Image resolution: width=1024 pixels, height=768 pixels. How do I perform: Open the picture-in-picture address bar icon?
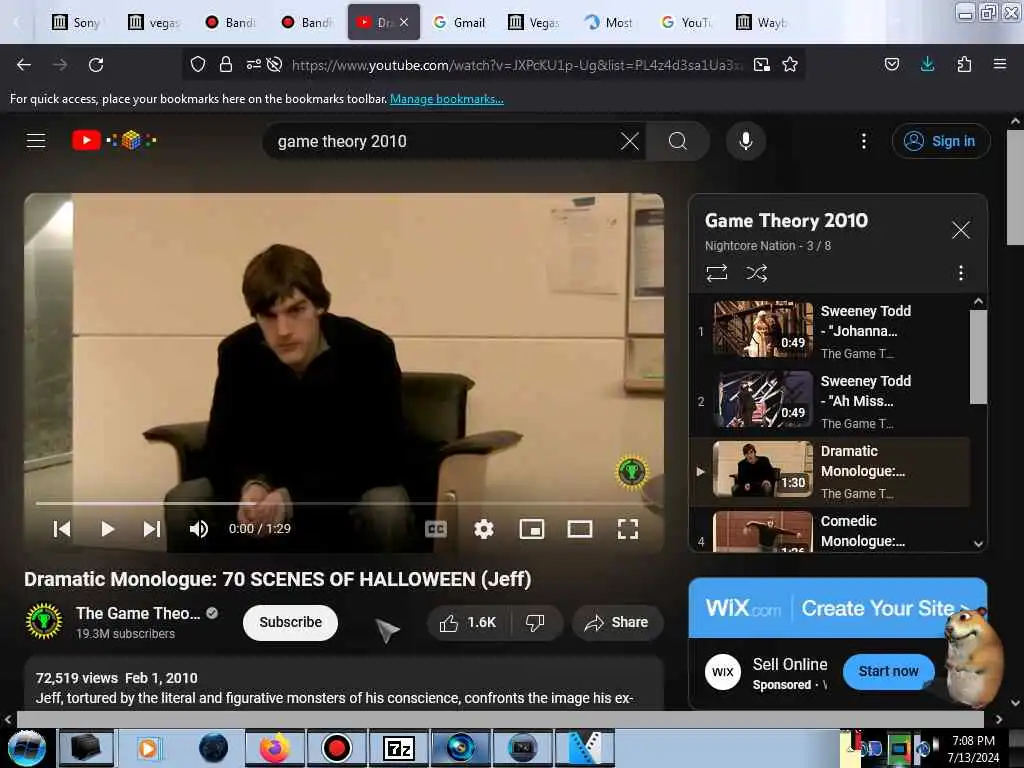pos(761,64)
